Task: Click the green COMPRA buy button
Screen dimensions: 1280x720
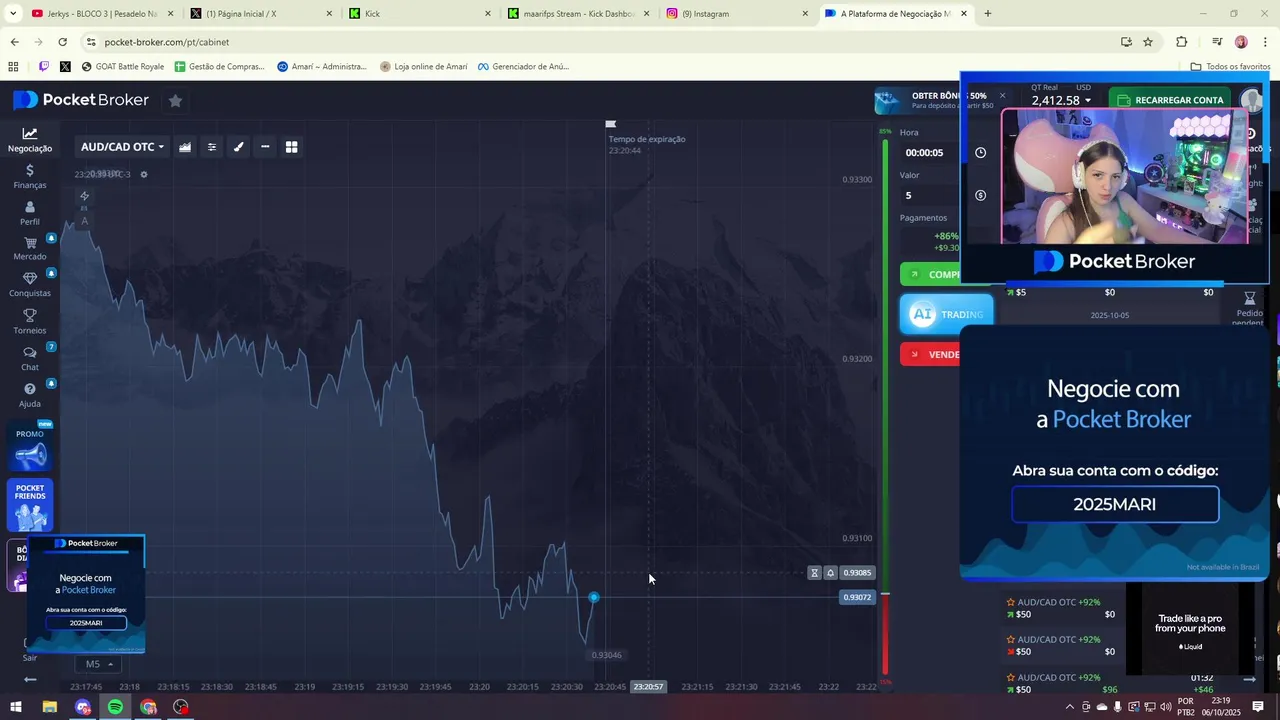Action: pos(930,274)
